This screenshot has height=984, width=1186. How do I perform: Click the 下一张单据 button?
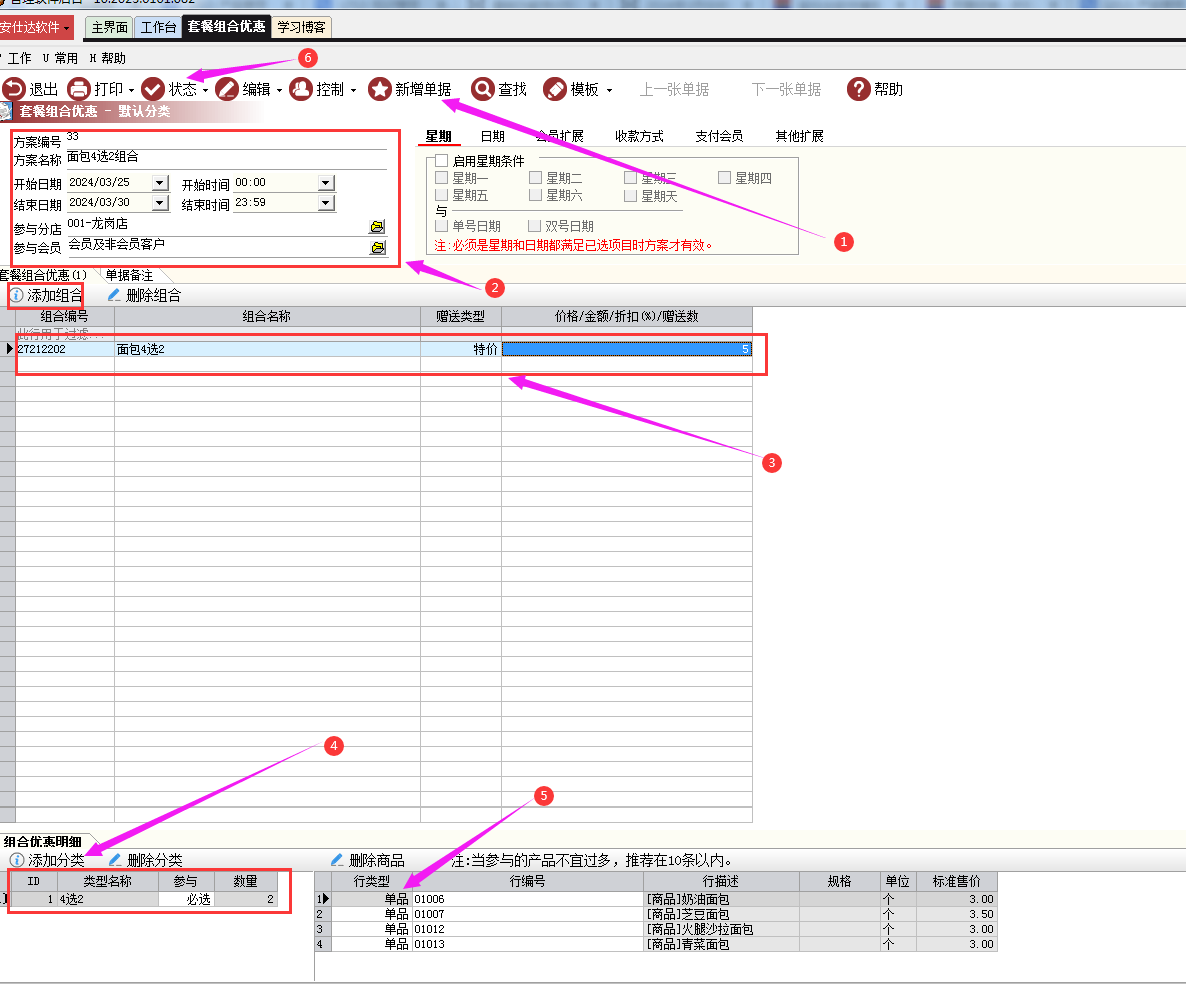[x=786, y=89]
